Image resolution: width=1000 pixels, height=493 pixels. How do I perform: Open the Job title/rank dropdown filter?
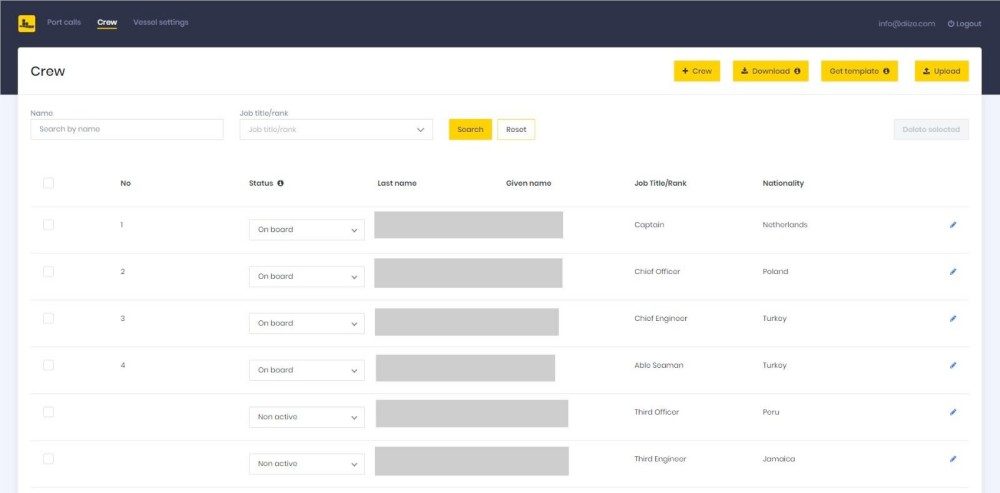[x=336, y=129]
